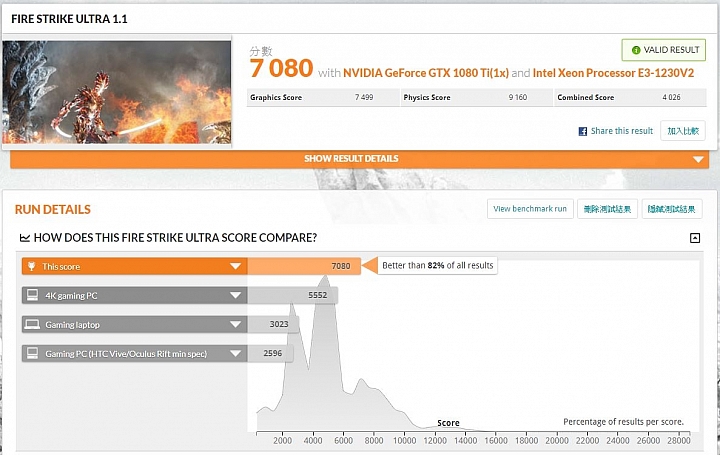The width and height of the screenshot is (720, 455).
Task: Click the Valid Result badge
Action: 664,50
